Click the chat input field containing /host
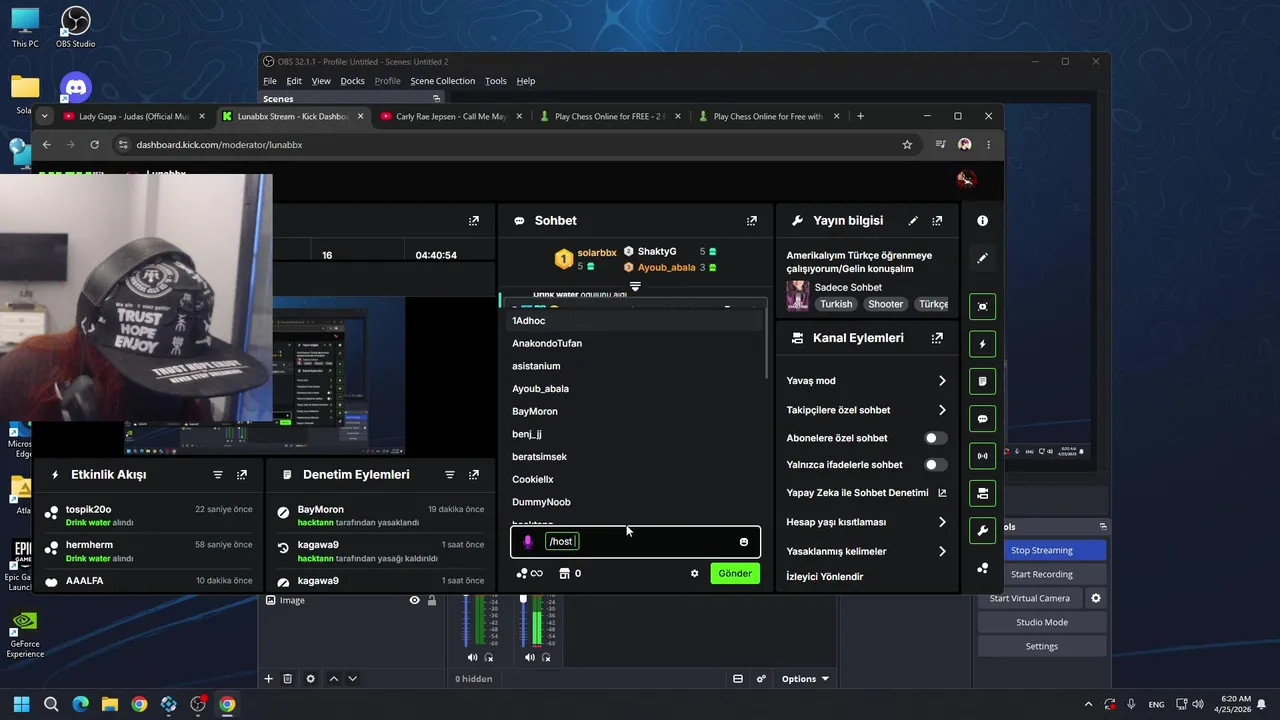This screenshot has height=720, width=1280. 635,542
